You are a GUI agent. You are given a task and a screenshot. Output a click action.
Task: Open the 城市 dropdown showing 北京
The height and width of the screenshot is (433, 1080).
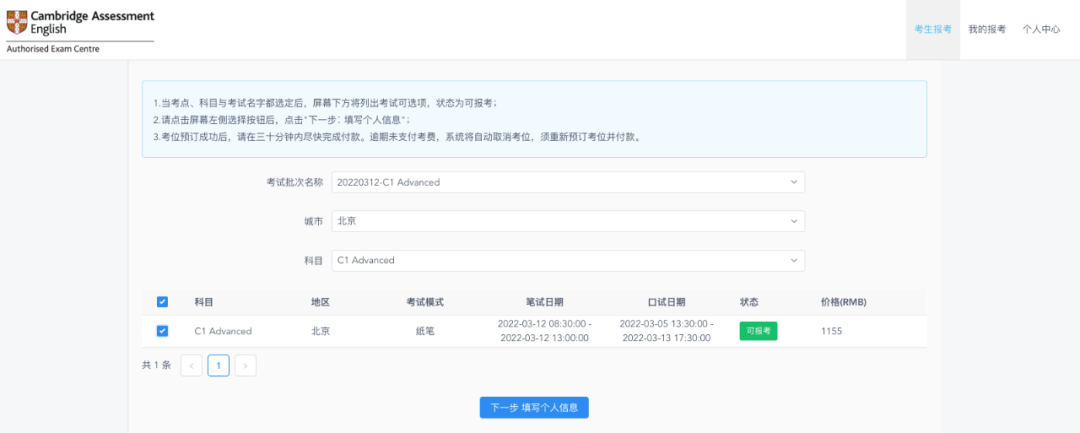click(568, 222)
